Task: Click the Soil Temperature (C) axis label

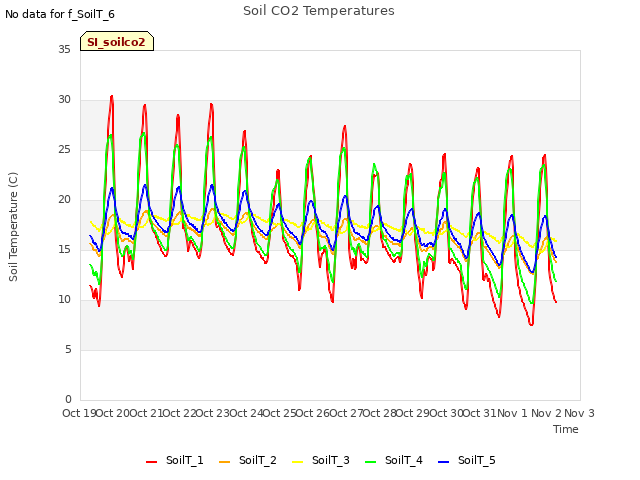Action: (13, 227)
